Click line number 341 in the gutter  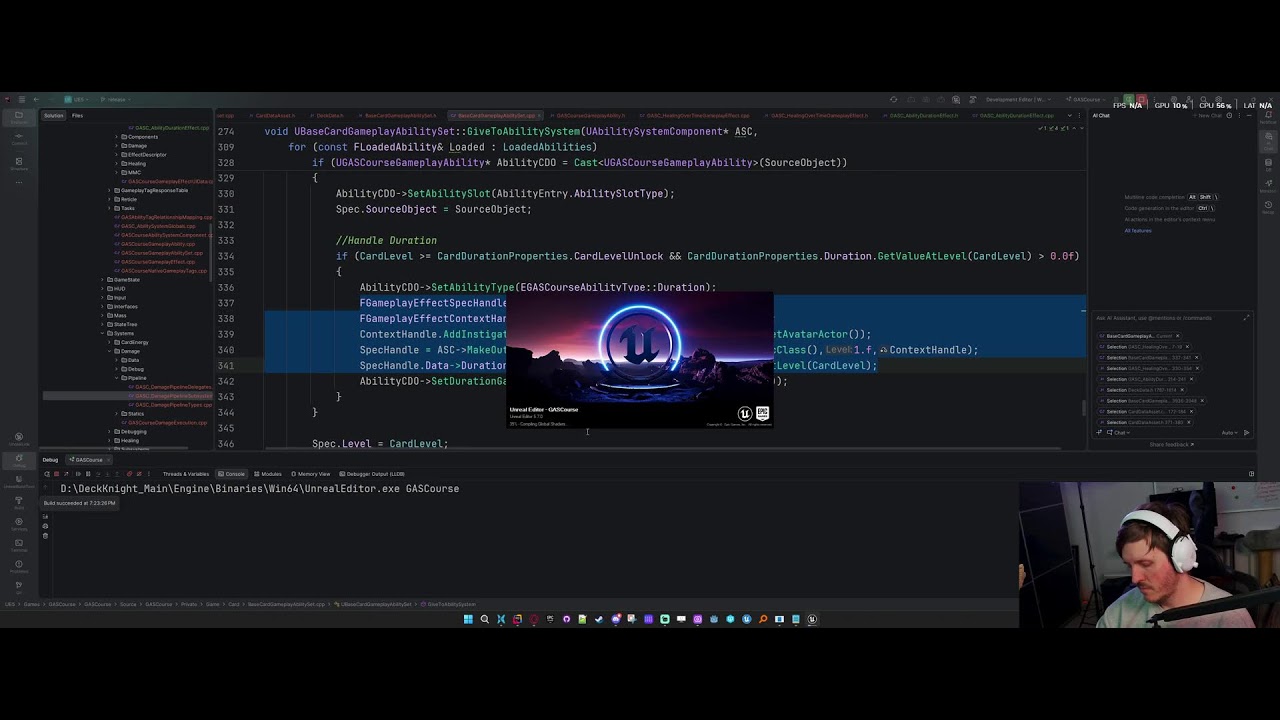(x=226, y=365)
